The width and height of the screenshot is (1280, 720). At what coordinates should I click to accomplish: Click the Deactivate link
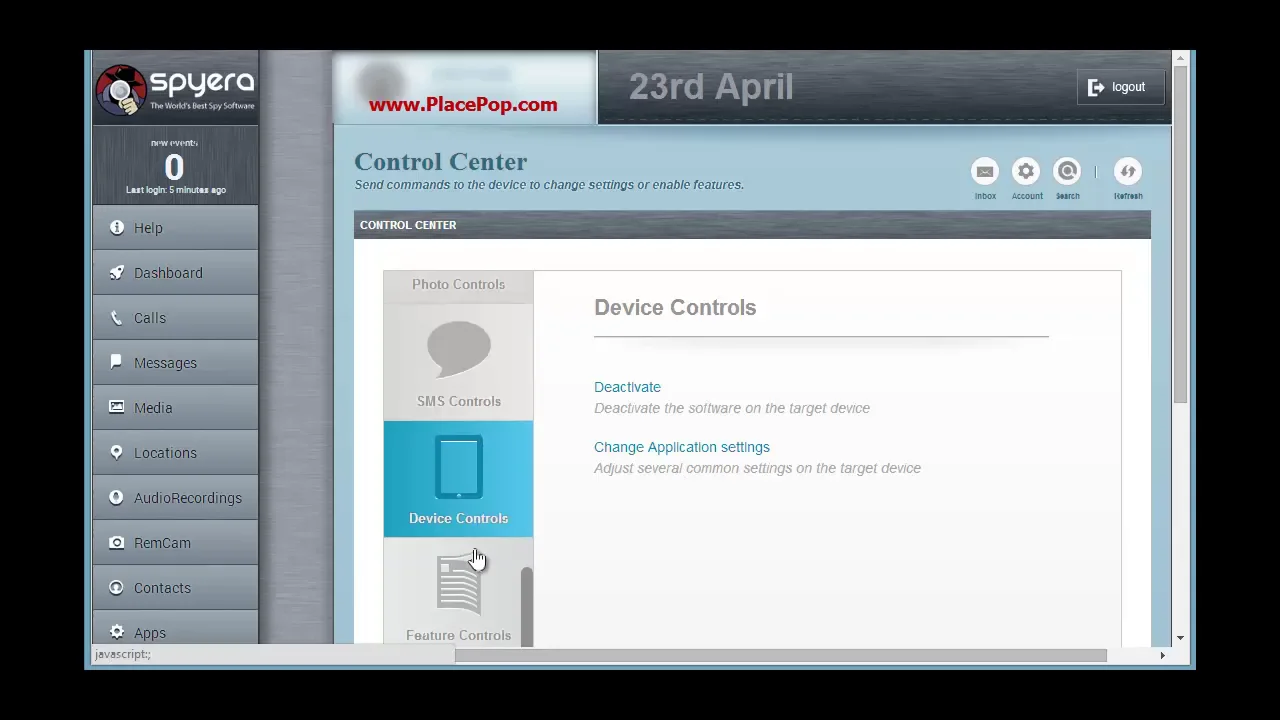point(627,387)
